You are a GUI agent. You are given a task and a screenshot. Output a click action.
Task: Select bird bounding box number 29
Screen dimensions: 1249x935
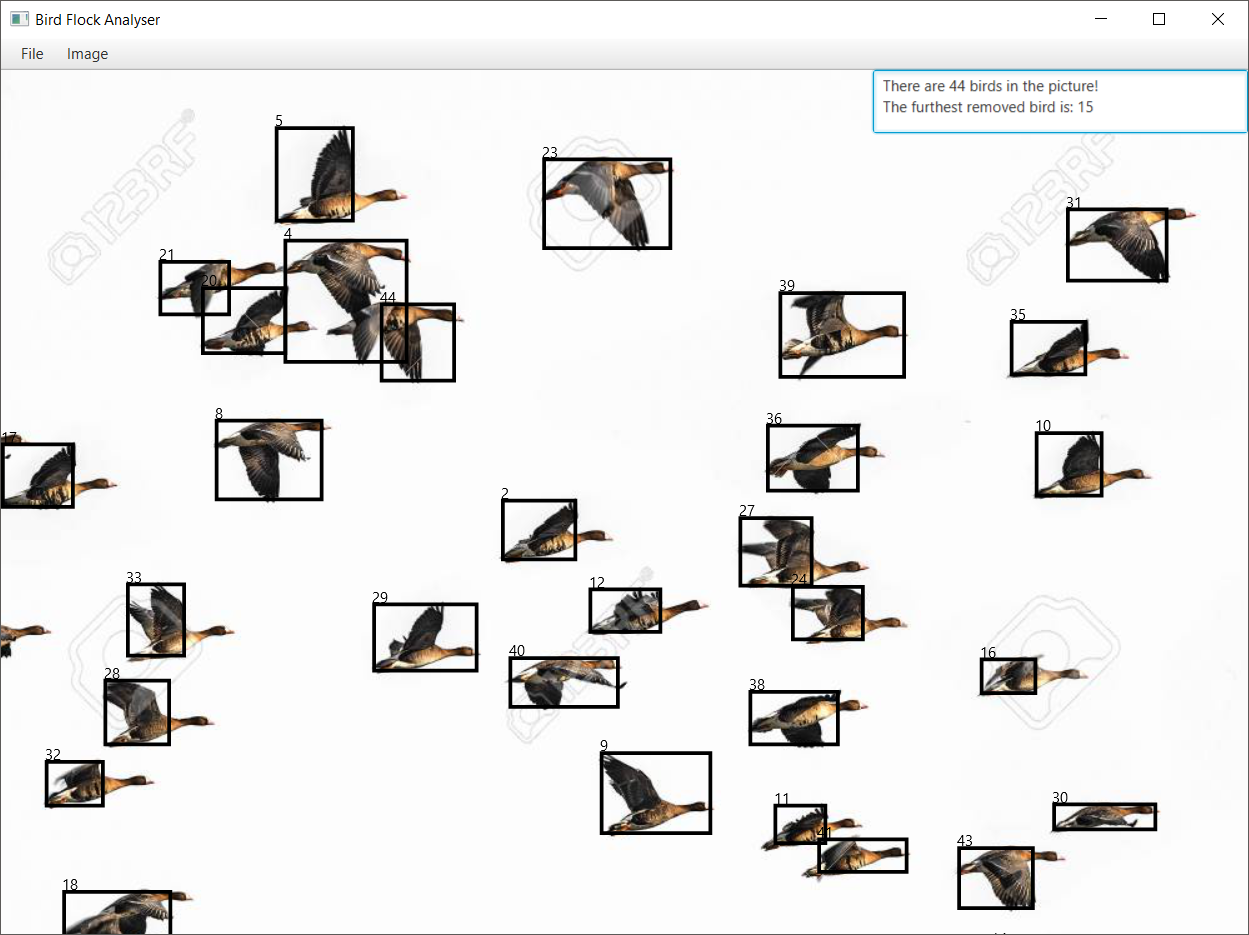coord(424,636)
